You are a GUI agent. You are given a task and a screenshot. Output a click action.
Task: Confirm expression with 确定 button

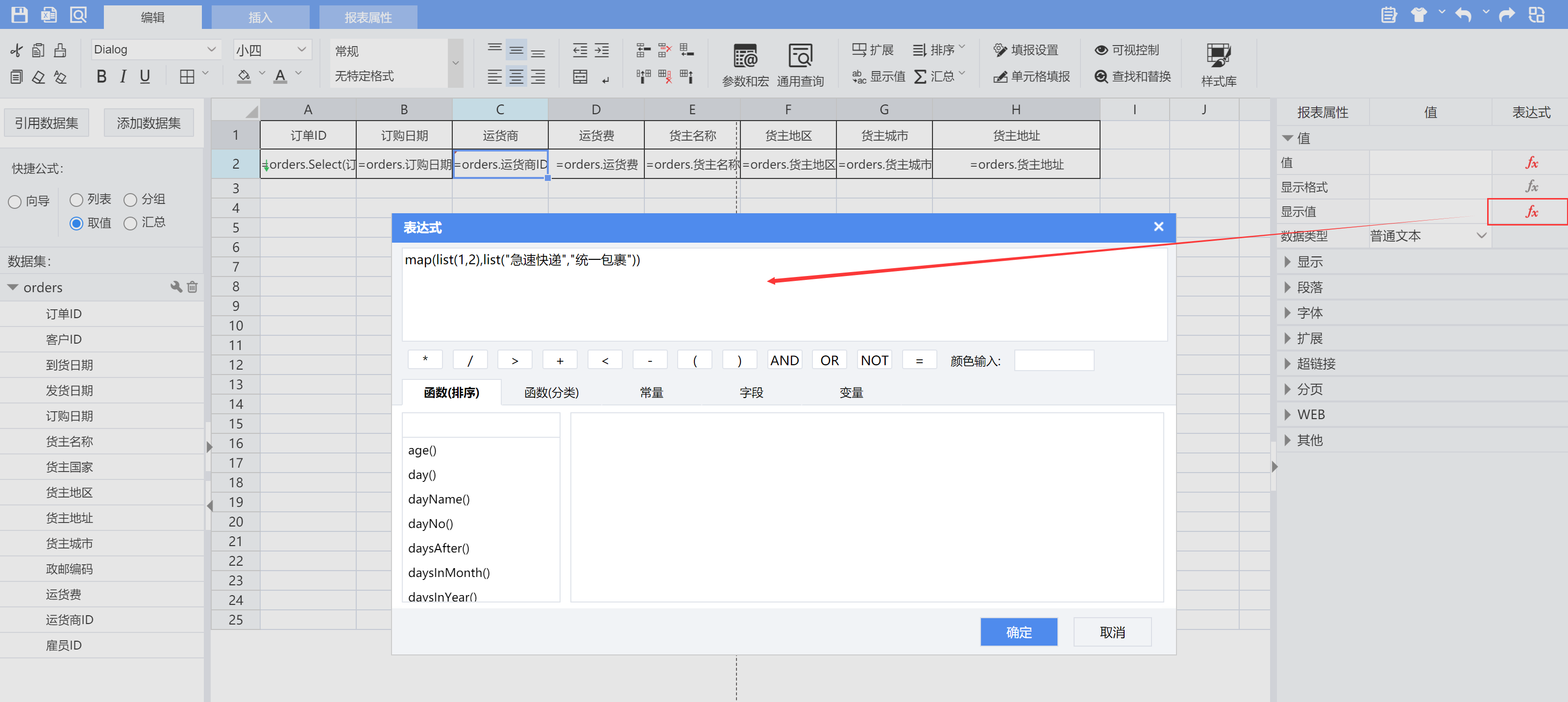[x=1018, y=632]
